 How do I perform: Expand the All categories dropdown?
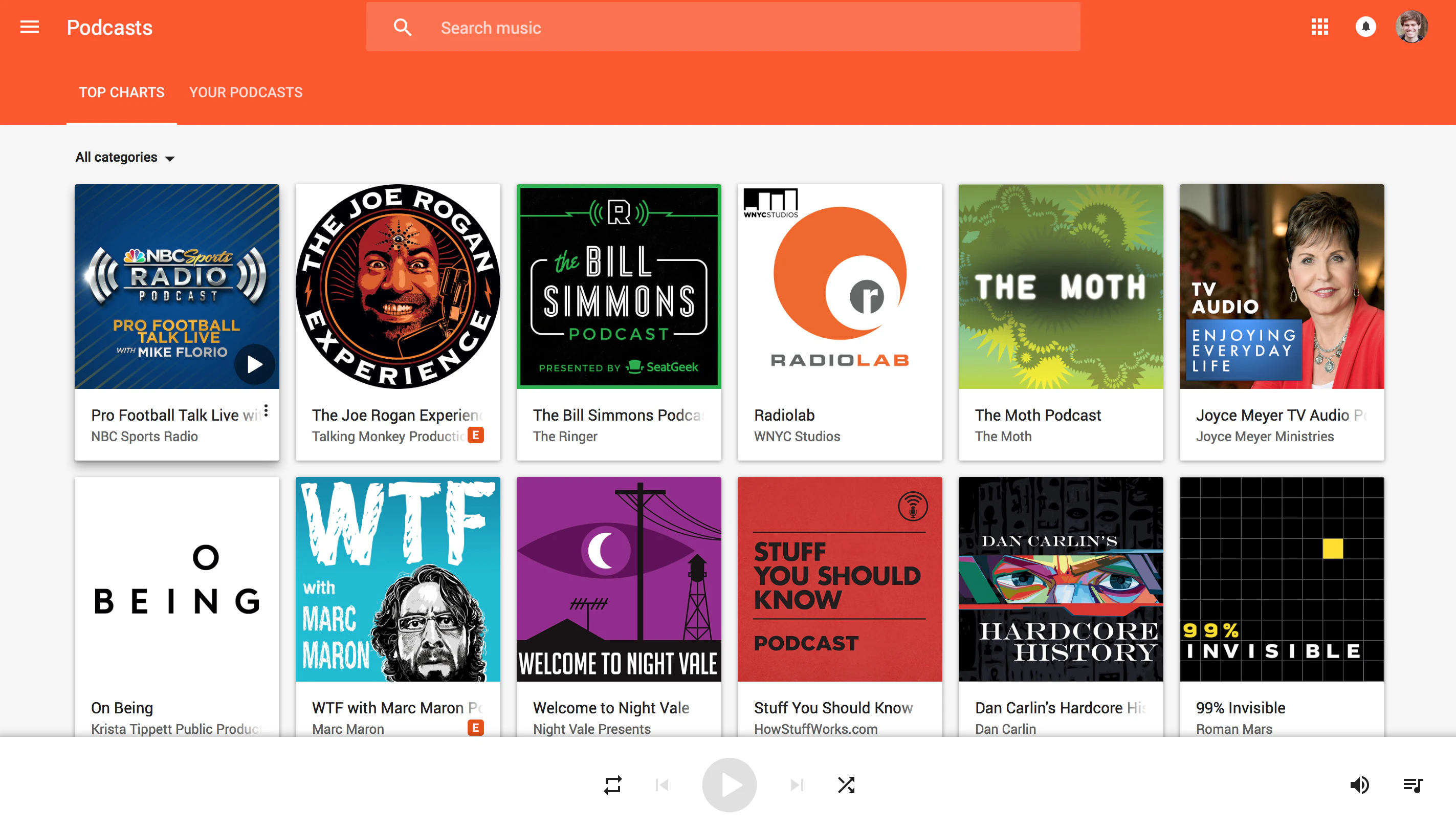pyautogui.click(x=125, y=158)
